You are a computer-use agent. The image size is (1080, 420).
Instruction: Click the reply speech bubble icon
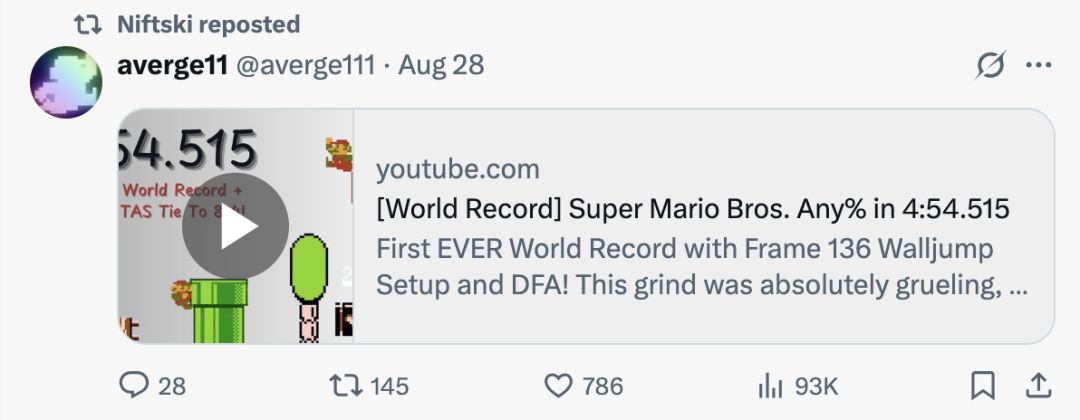point(134,385)
